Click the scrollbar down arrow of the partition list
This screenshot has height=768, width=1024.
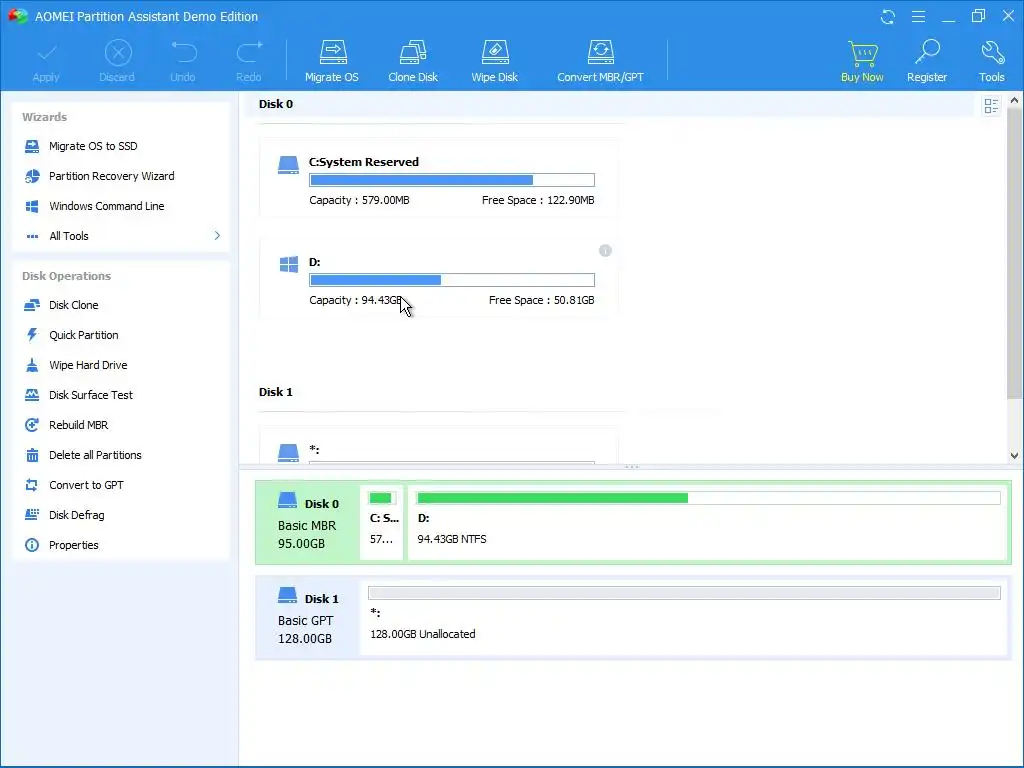tap(1014, 456)
